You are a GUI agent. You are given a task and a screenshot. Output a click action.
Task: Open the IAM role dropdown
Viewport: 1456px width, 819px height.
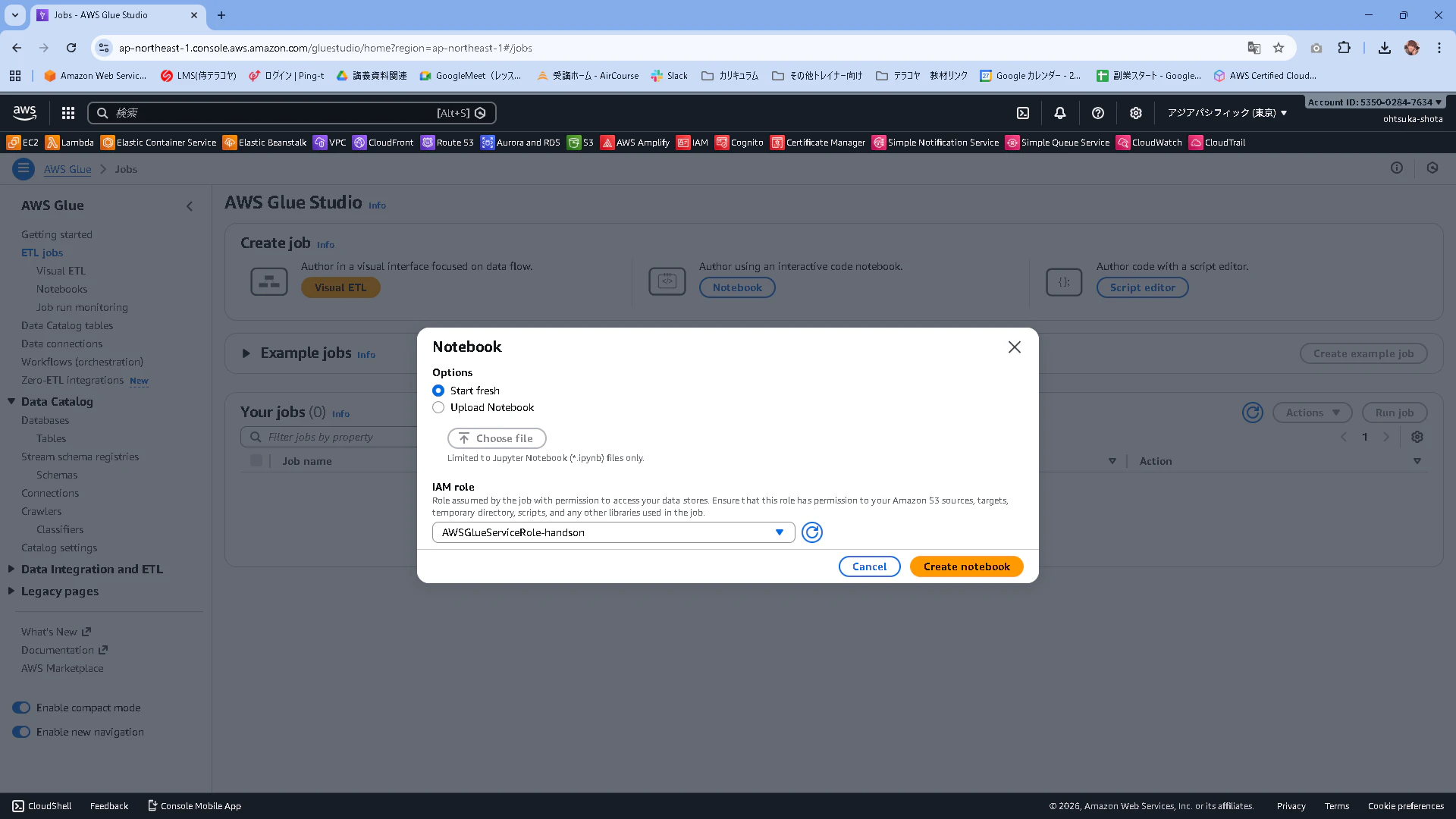(613, 532)
